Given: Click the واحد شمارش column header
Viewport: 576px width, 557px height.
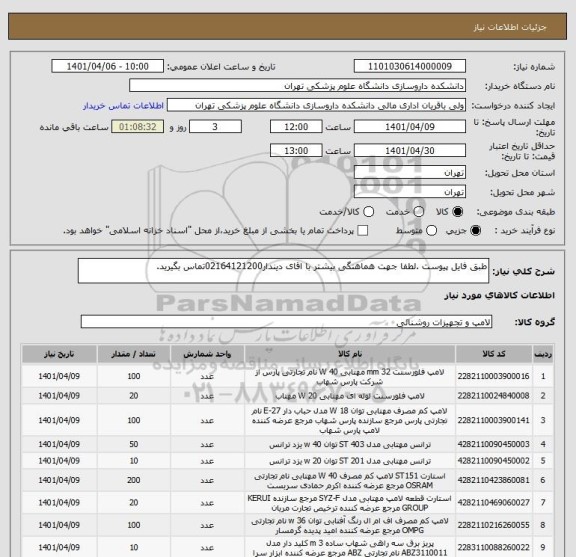Looking at the screenshot, I should [x=207, y=354].
